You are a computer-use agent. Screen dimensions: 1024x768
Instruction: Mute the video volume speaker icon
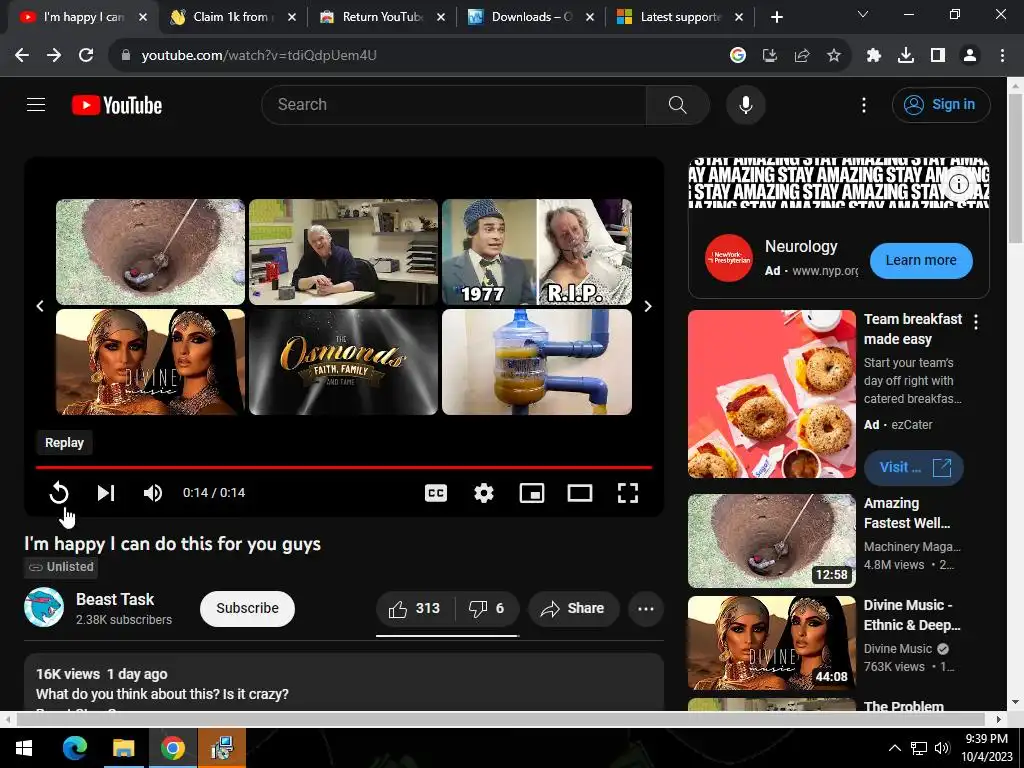click(153, 493)
